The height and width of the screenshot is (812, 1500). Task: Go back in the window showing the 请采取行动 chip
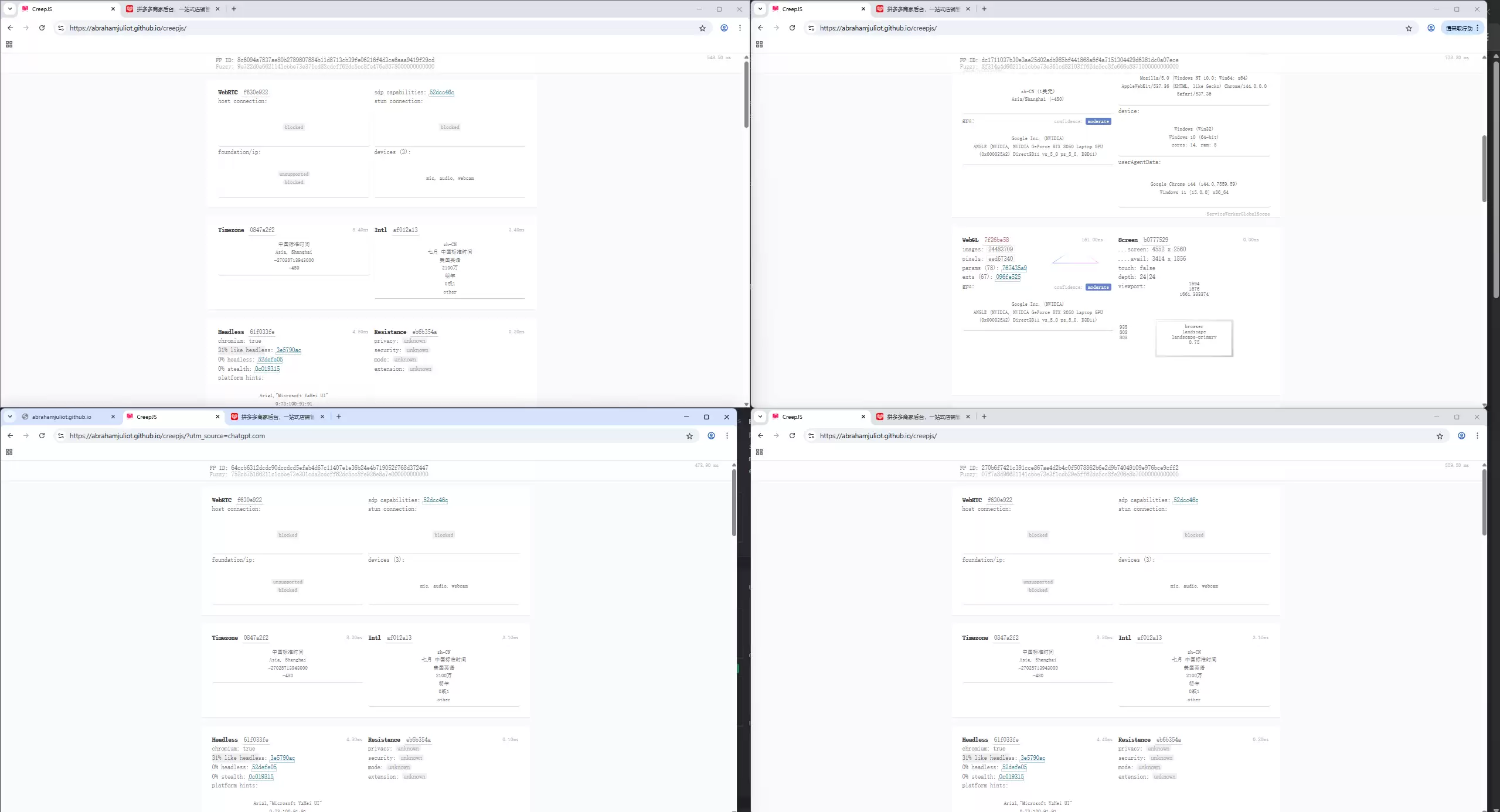pos(760,28)
